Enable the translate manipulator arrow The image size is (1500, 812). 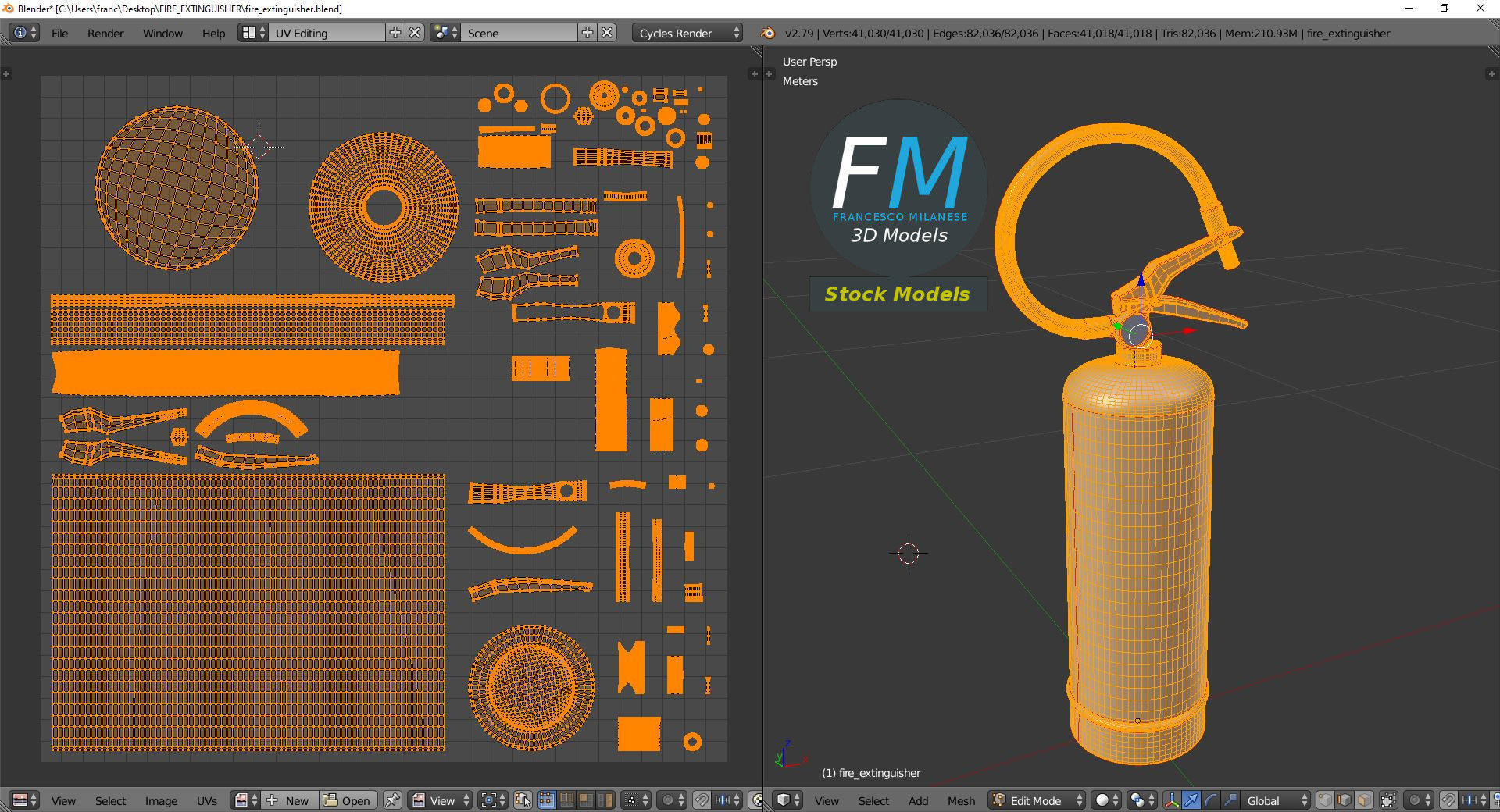click(1191, 800)
